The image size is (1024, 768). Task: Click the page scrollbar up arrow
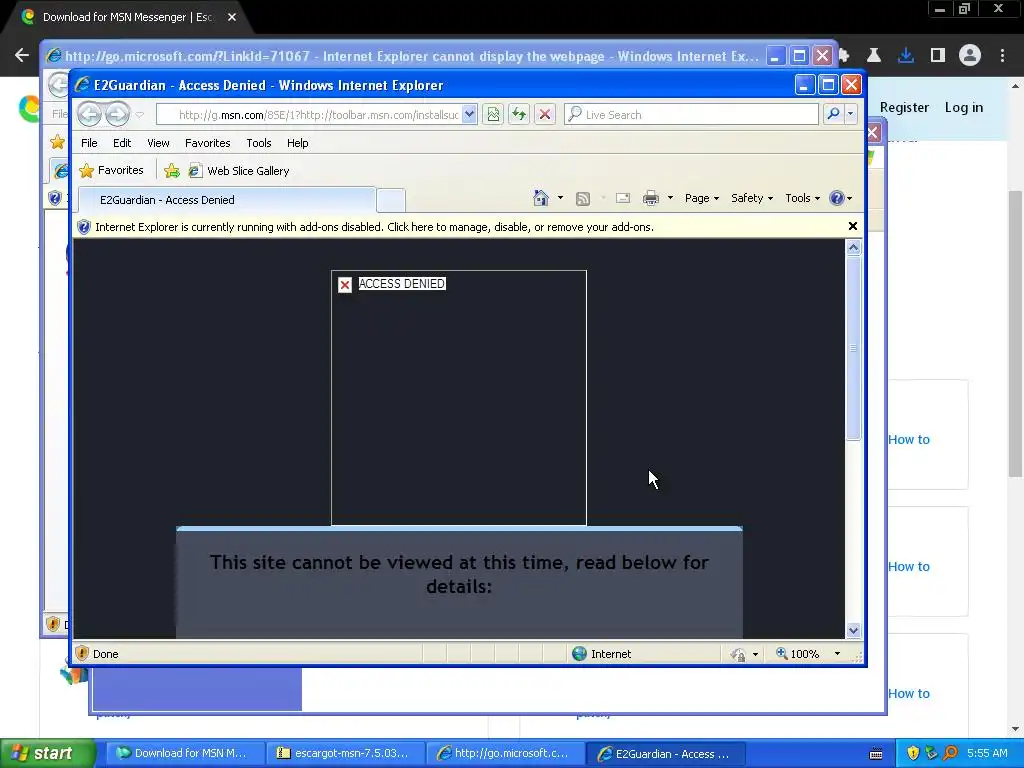[x=853, y=248]
